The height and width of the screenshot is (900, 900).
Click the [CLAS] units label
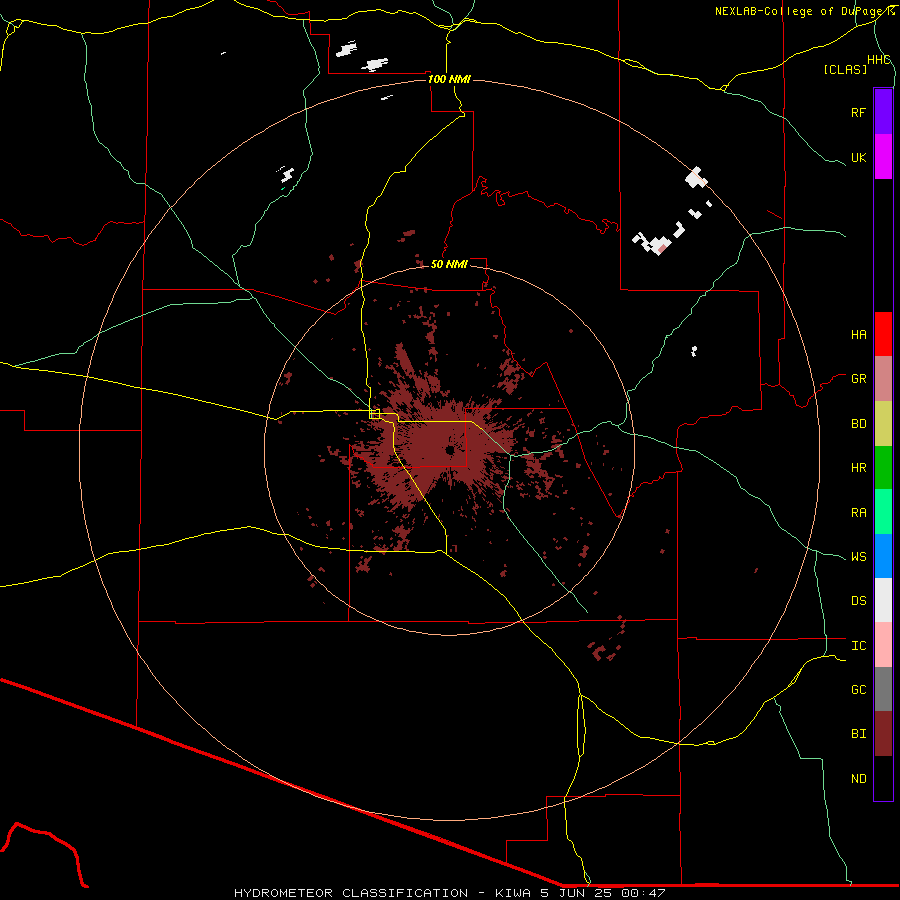pos(845,69)
